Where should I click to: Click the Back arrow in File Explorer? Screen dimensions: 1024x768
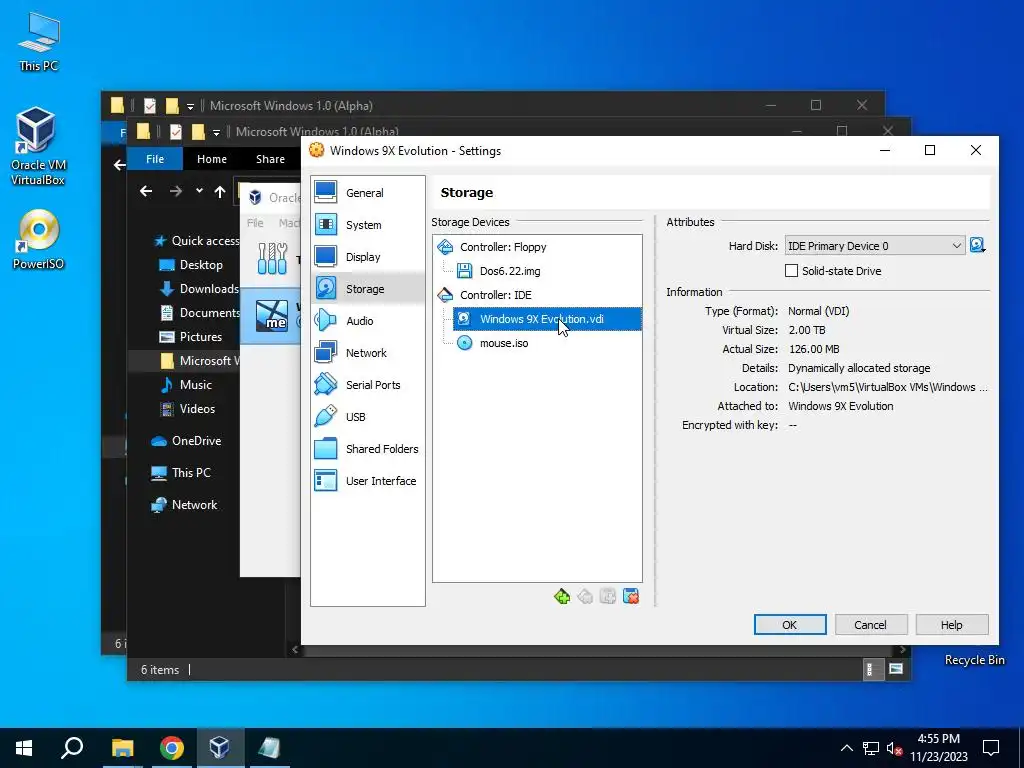[146, 191]
